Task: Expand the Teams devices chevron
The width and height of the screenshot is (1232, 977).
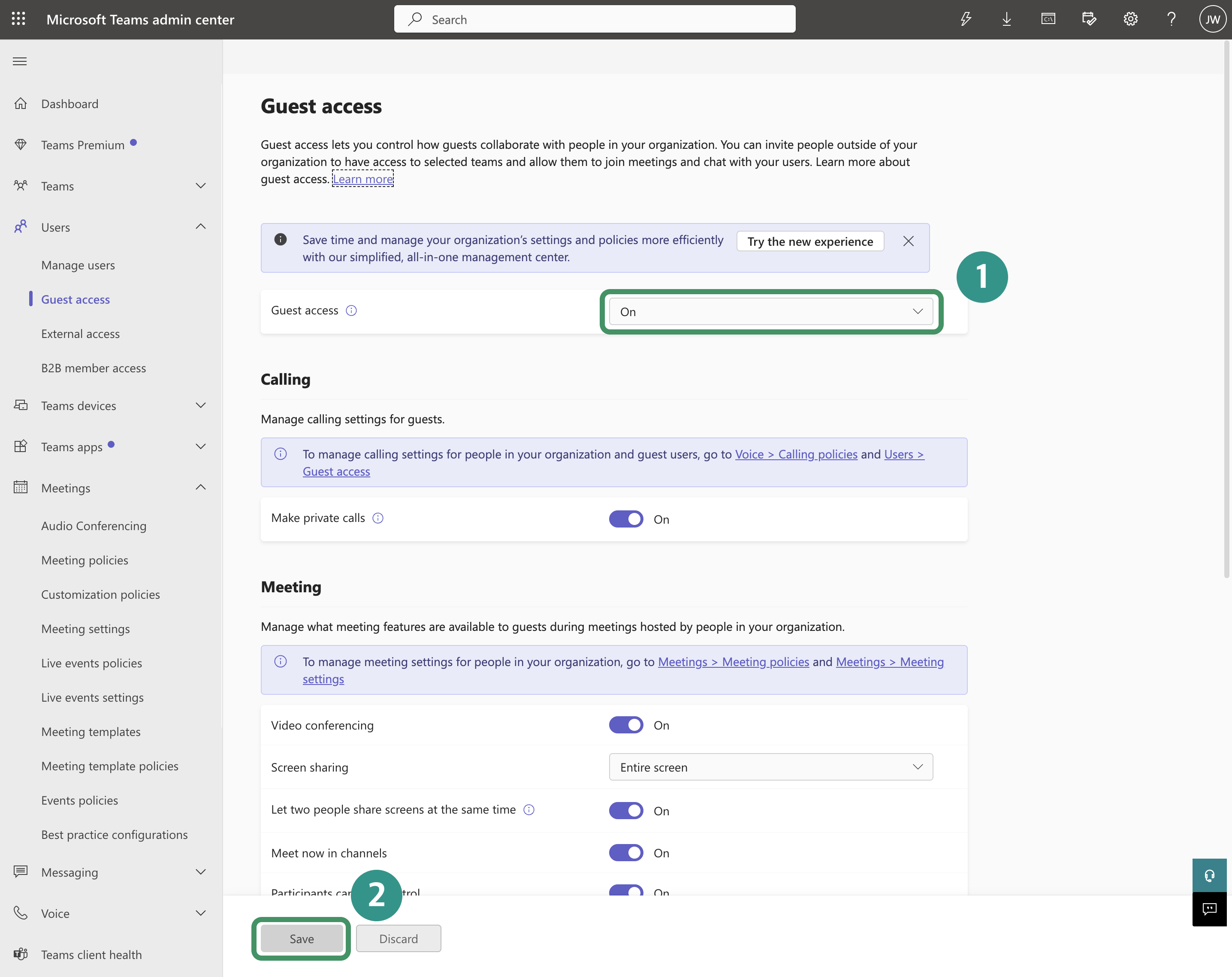Action: coord(201,405)
